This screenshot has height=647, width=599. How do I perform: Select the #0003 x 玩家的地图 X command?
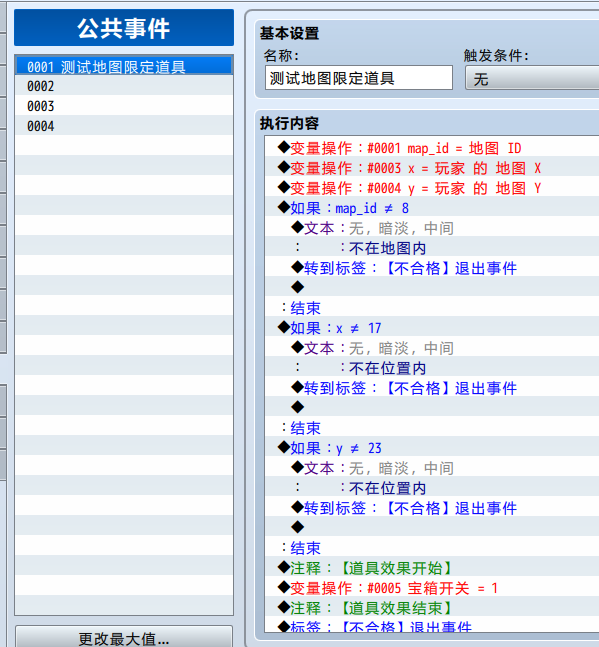tap(432, 168)
